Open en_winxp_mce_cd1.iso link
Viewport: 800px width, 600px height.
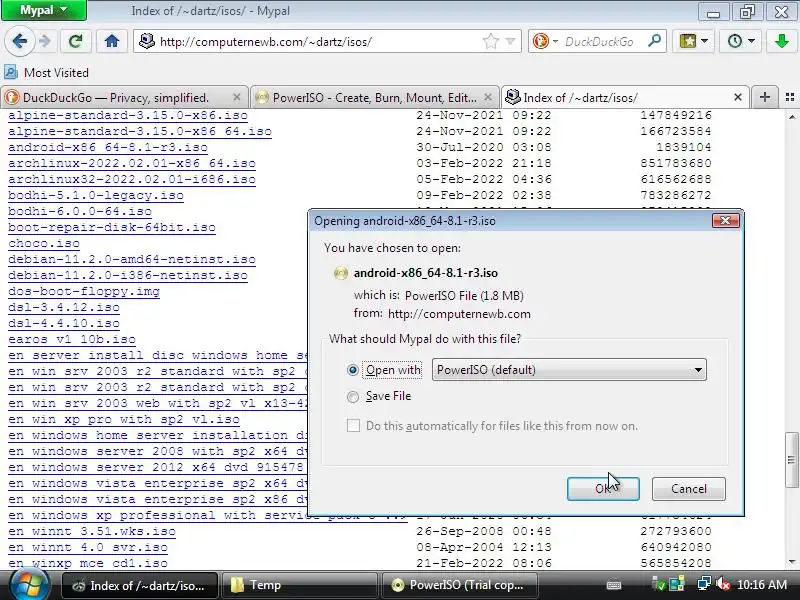(x=88, y=563)
